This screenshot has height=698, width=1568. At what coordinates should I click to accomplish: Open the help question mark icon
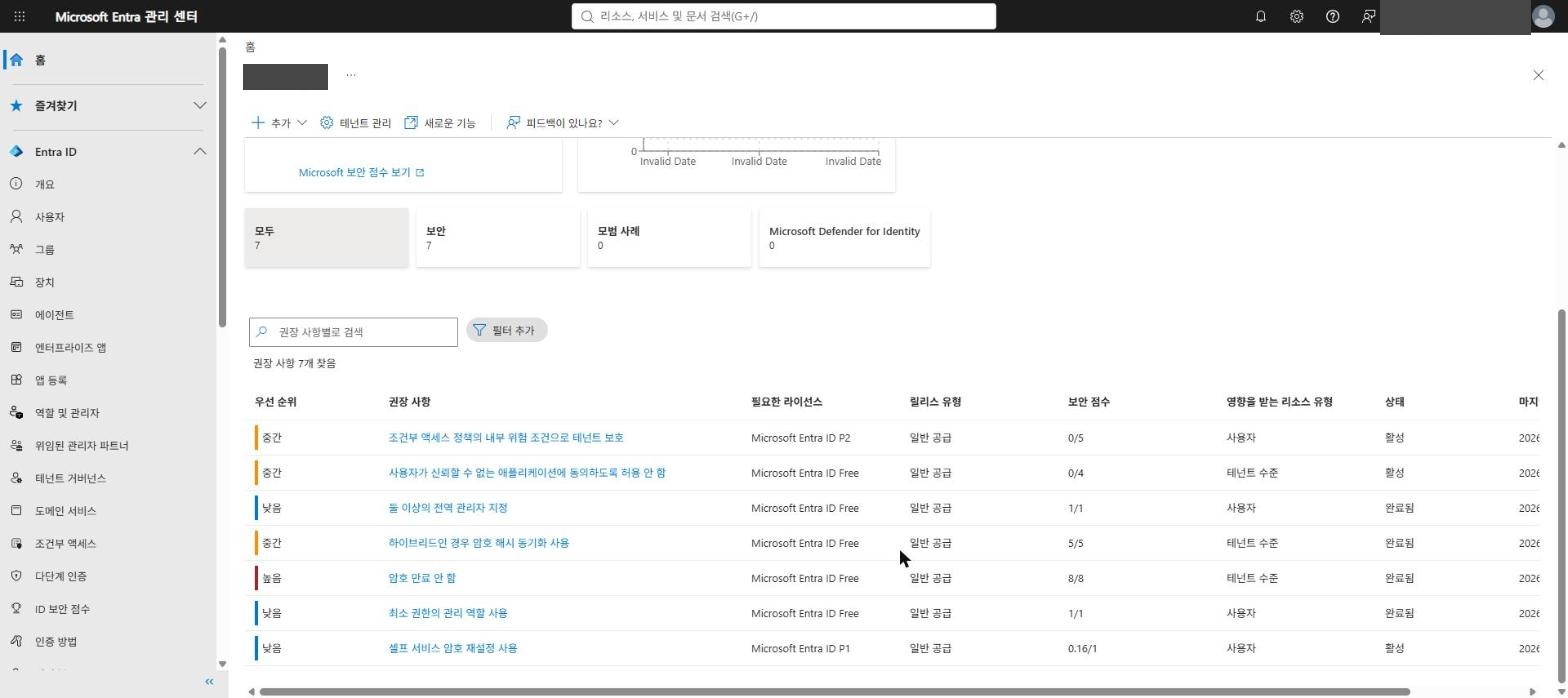[1332, 16]
